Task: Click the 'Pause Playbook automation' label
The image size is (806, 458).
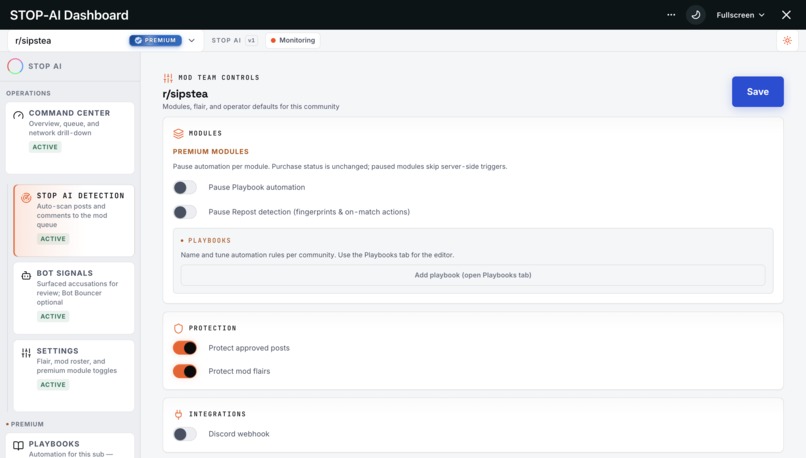Action: pos(257,188)
